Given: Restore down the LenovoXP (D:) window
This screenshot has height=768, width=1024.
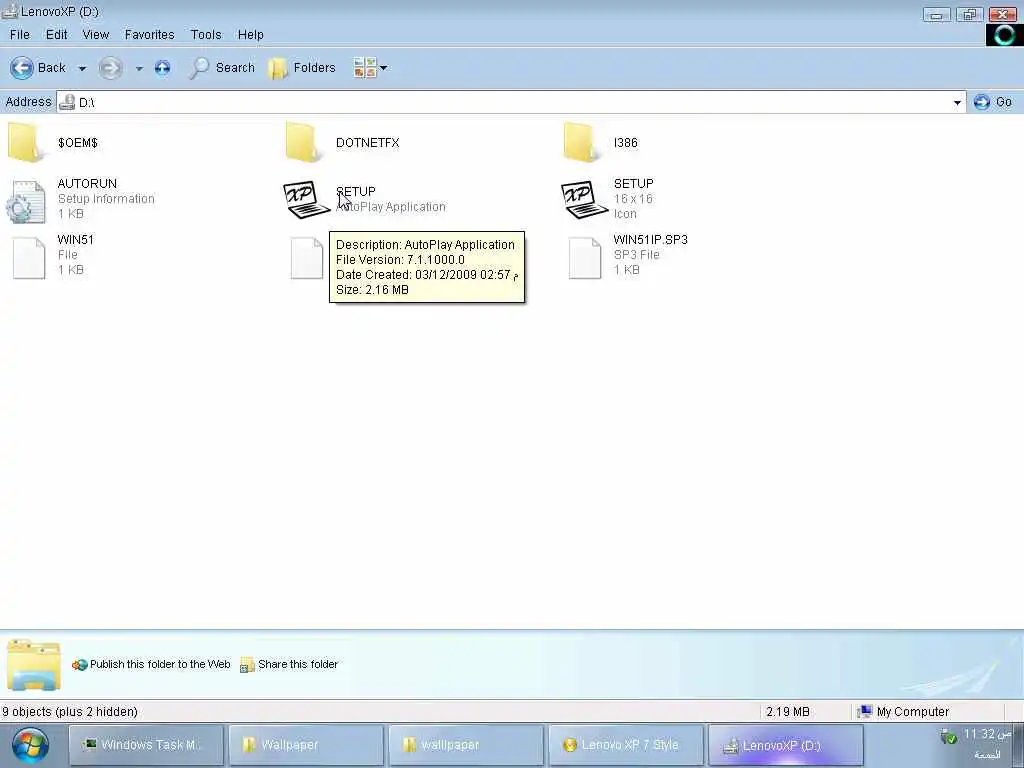Looking at the screenshot, I should 970,14.
